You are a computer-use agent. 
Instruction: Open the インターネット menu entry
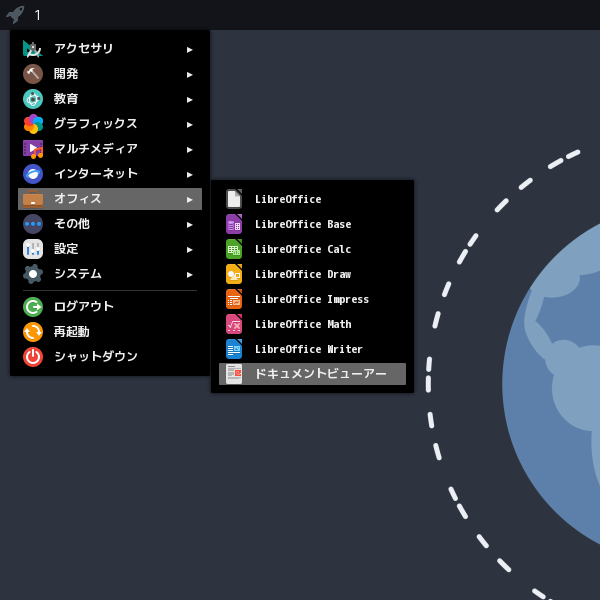pos(110,174)
